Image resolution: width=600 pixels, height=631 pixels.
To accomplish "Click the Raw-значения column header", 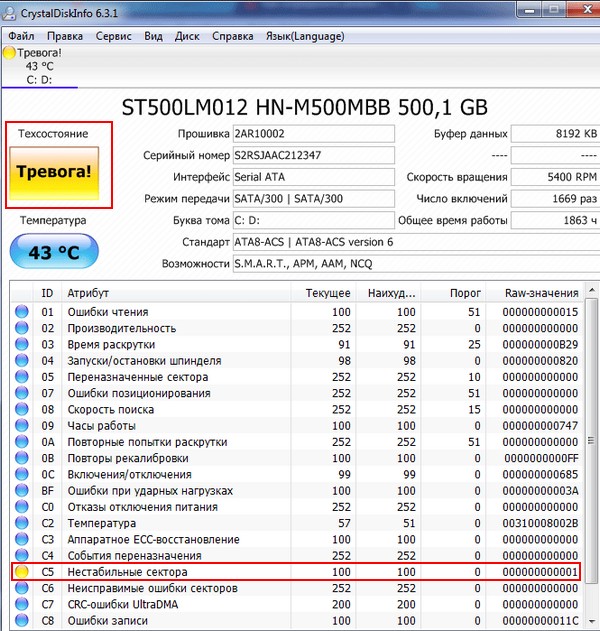I will (541, 293).
